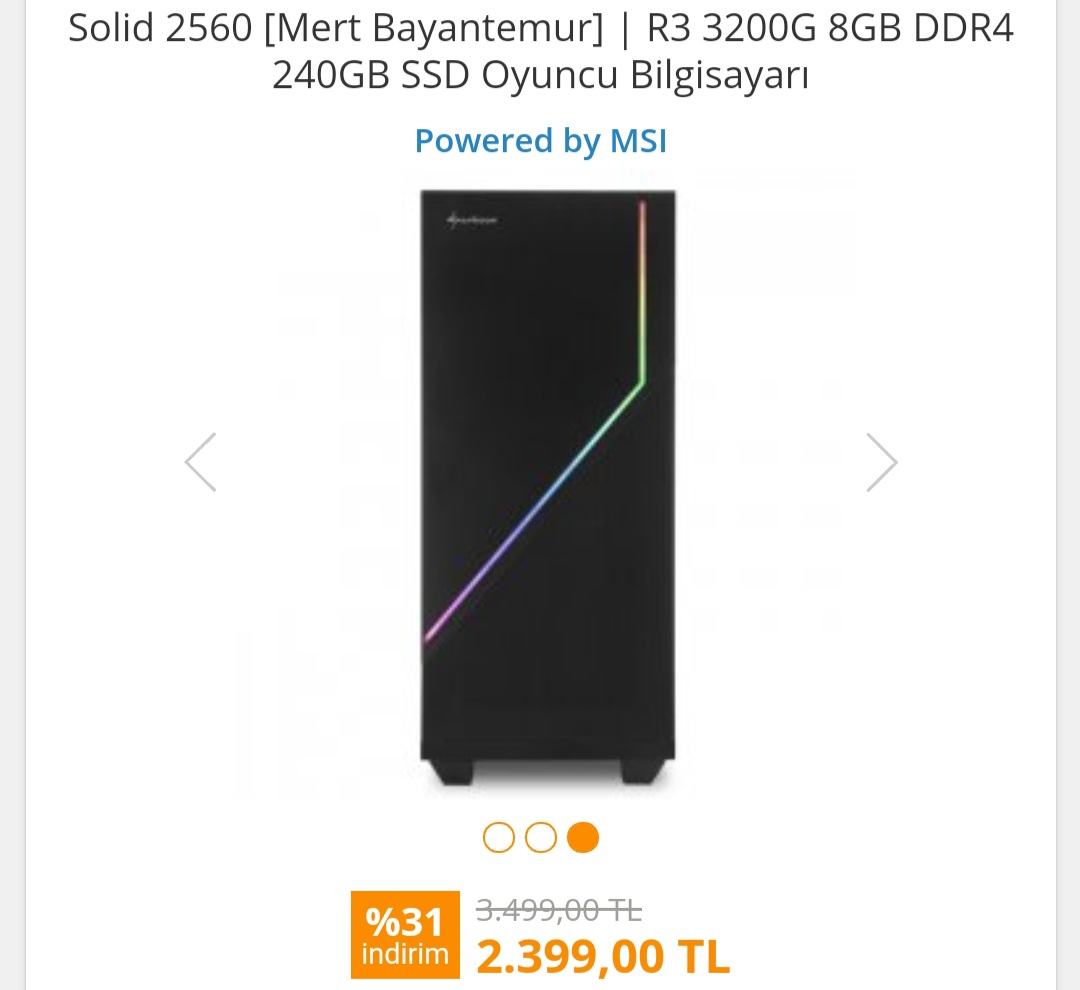Click the 2.399,00 TL current price

point(603,957)
